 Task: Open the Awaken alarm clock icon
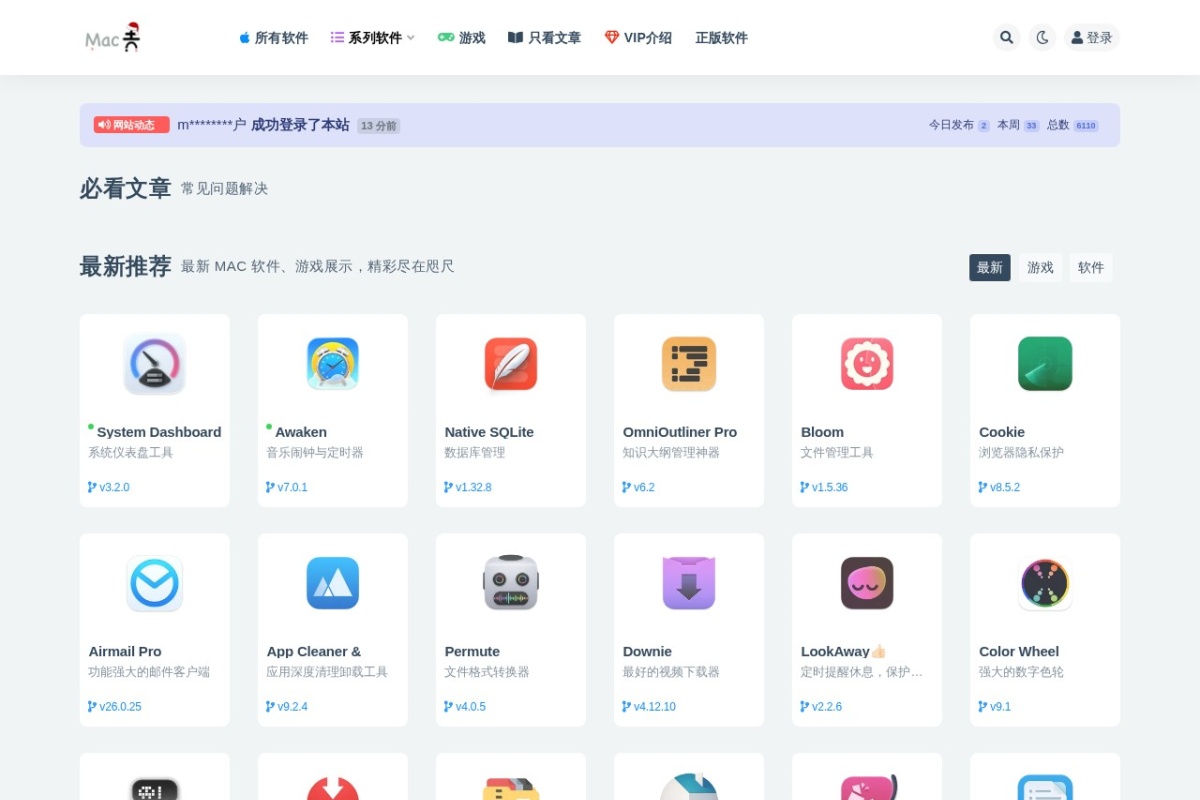click(332, 364)
